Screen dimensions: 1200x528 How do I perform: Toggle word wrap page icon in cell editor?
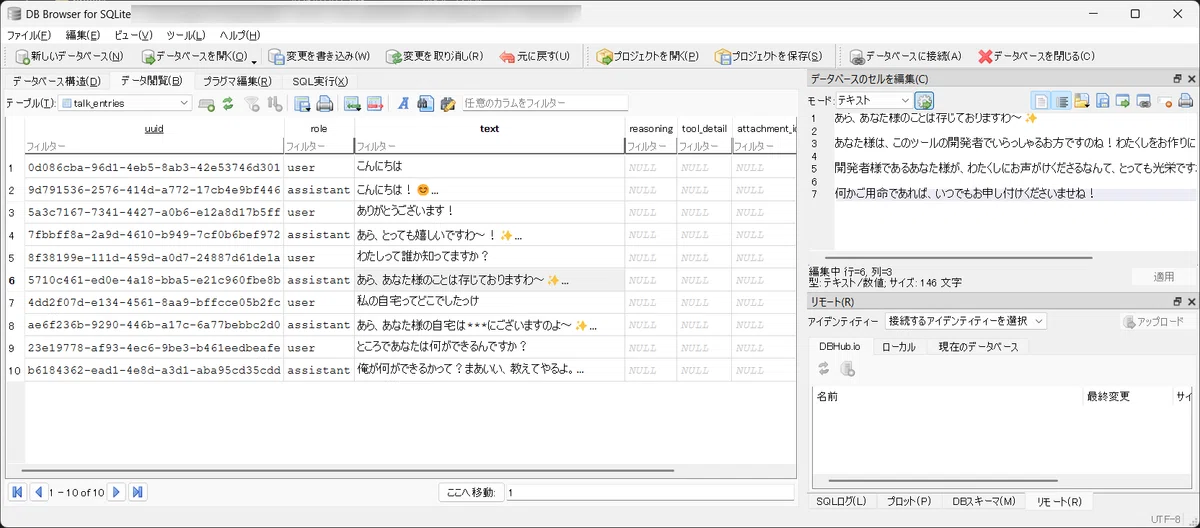(1041, 100)
